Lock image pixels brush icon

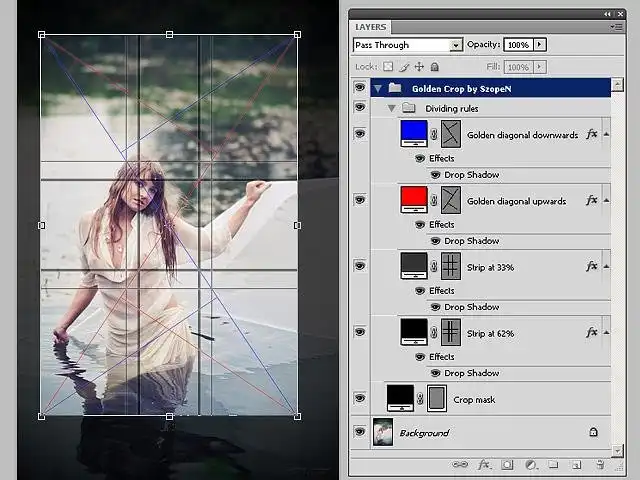[404, 67]
